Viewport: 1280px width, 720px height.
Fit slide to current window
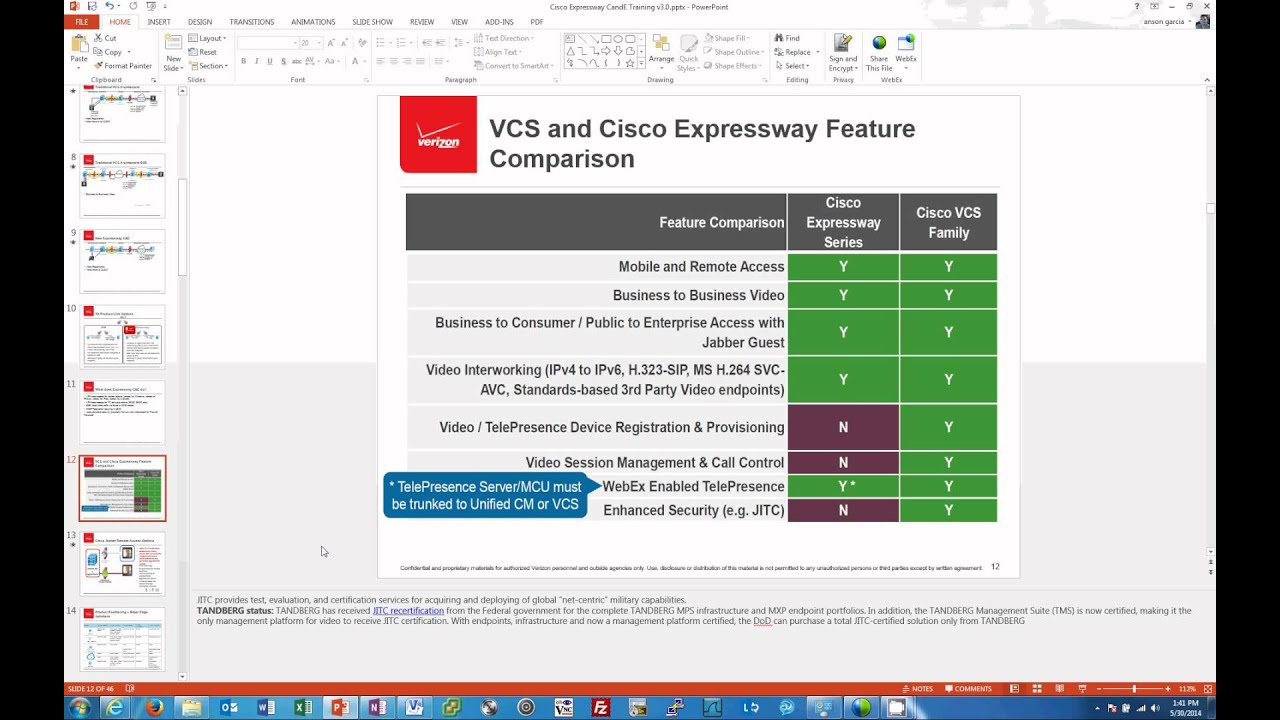coord(1208,689)
